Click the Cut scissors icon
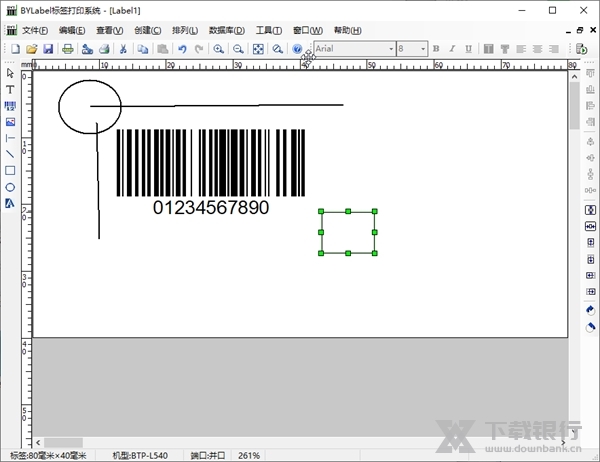Screen dimensions: 600x462 click(121, 48)
